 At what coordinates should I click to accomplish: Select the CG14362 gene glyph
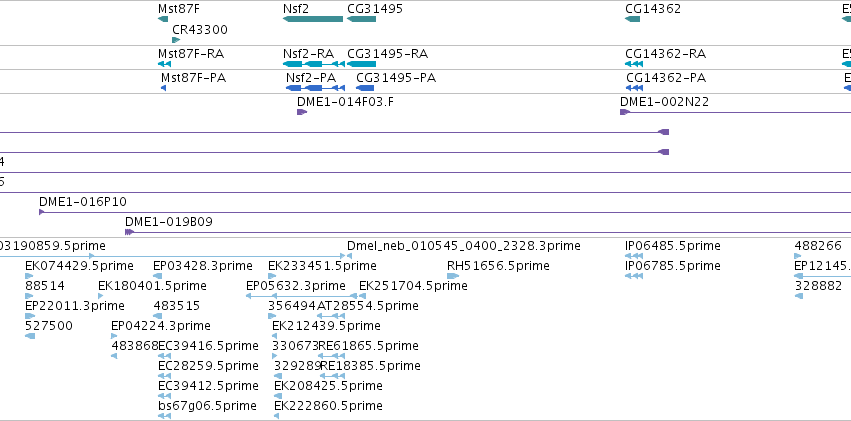pos(632,19)
